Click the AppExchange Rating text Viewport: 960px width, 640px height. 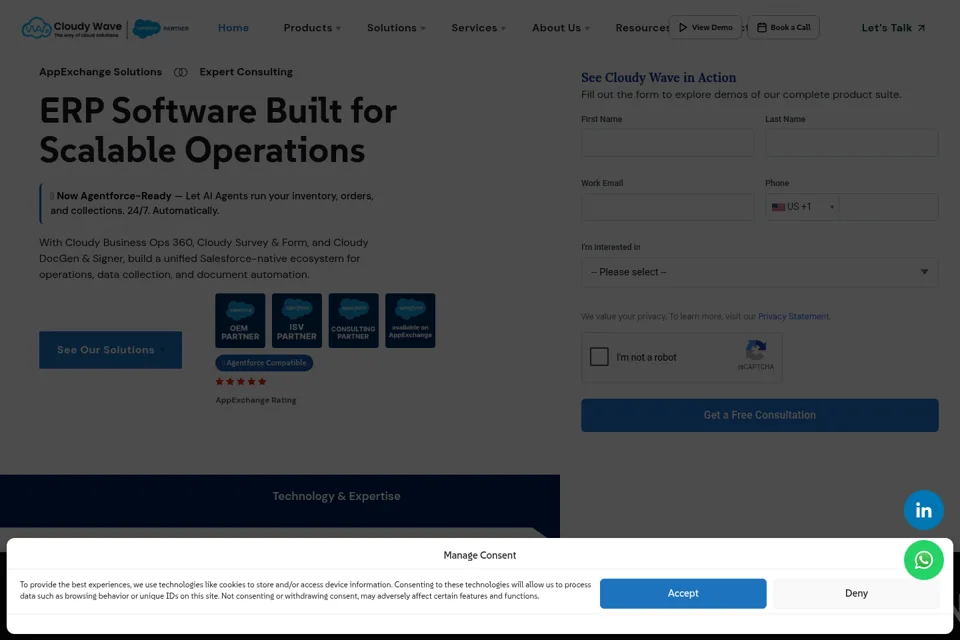pyautogui.click(x=256, y=400)
